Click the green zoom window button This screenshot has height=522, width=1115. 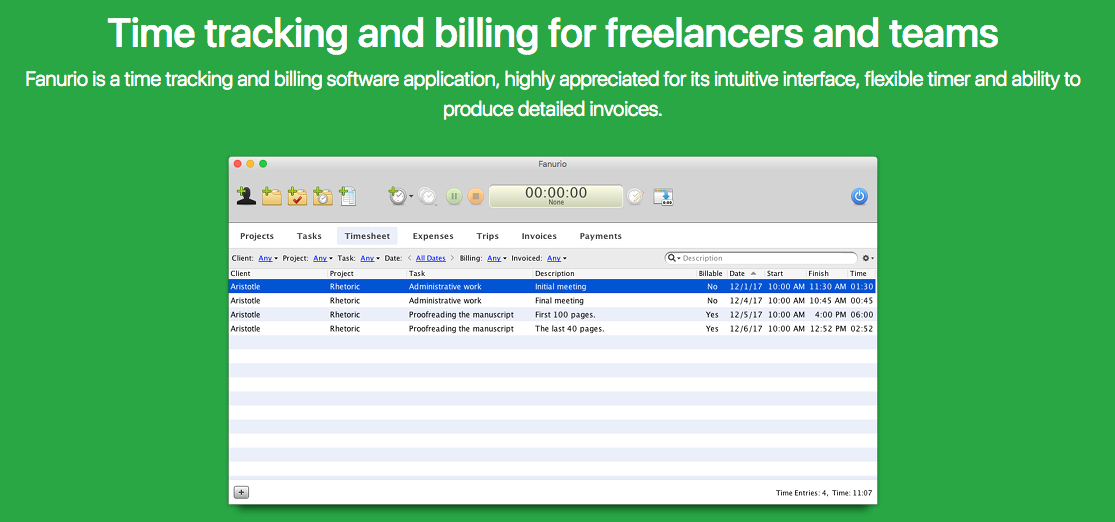[263, 164]
